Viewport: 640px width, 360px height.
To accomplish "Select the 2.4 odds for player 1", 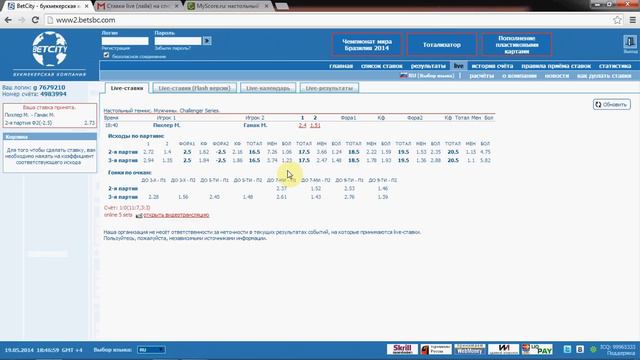I will (x=302, y=125).
